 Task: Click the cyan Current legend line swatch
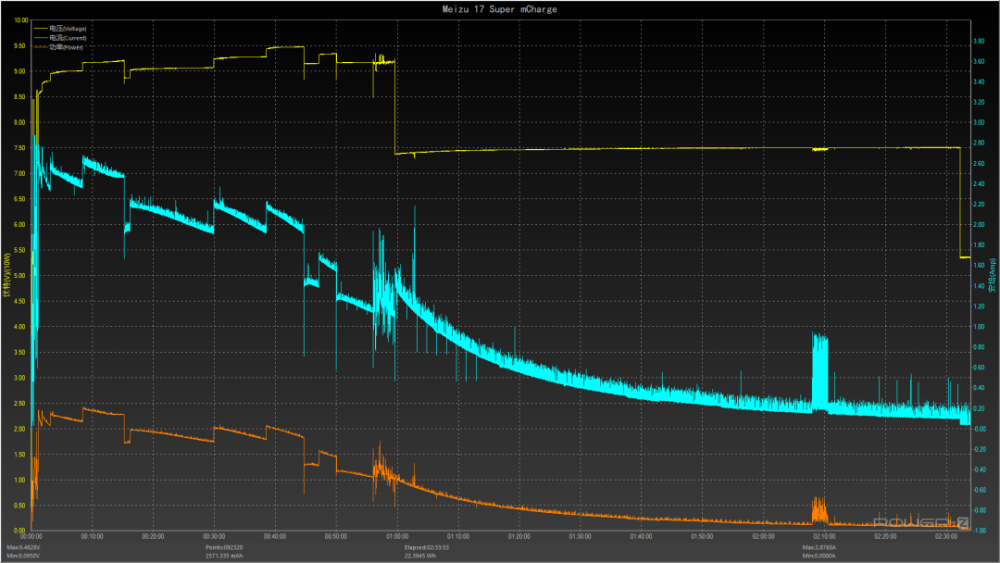pyautogui.click(x=41, y=38)
